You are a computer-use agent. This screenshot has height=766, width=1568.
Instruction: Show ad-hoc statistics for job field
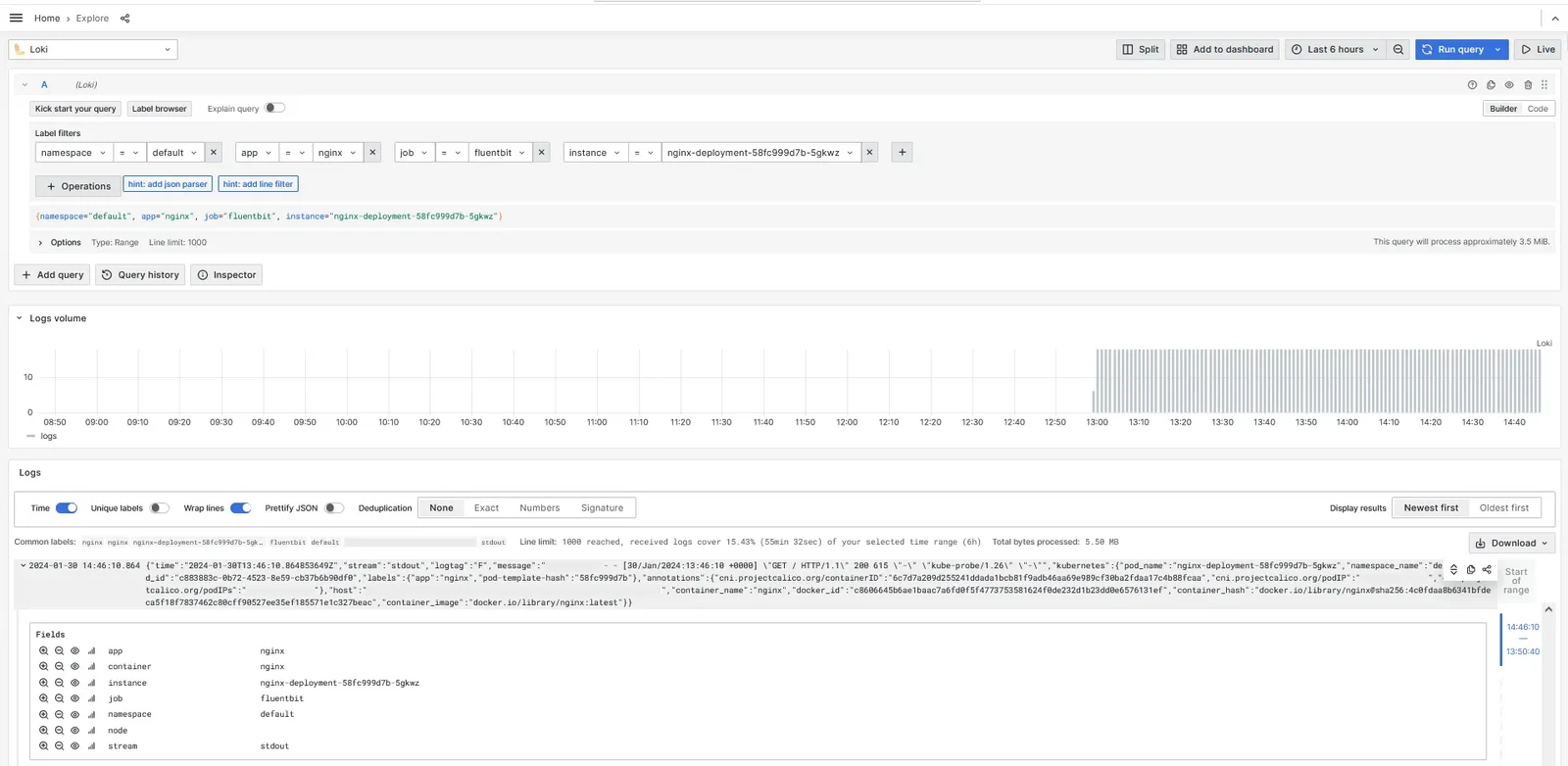click(91, 698)
